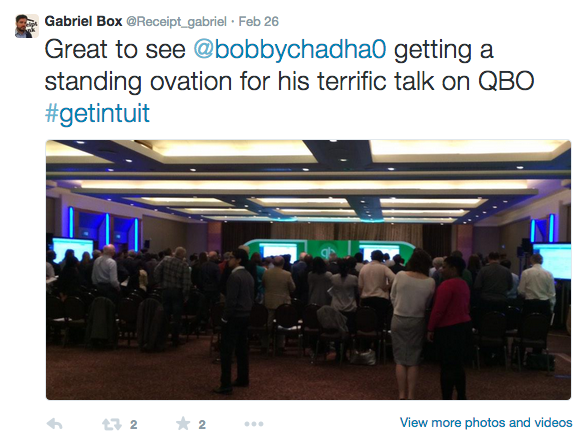586x448 pixels.
Task: Open the more options ellipsis menu
Action: pos(254,424)
